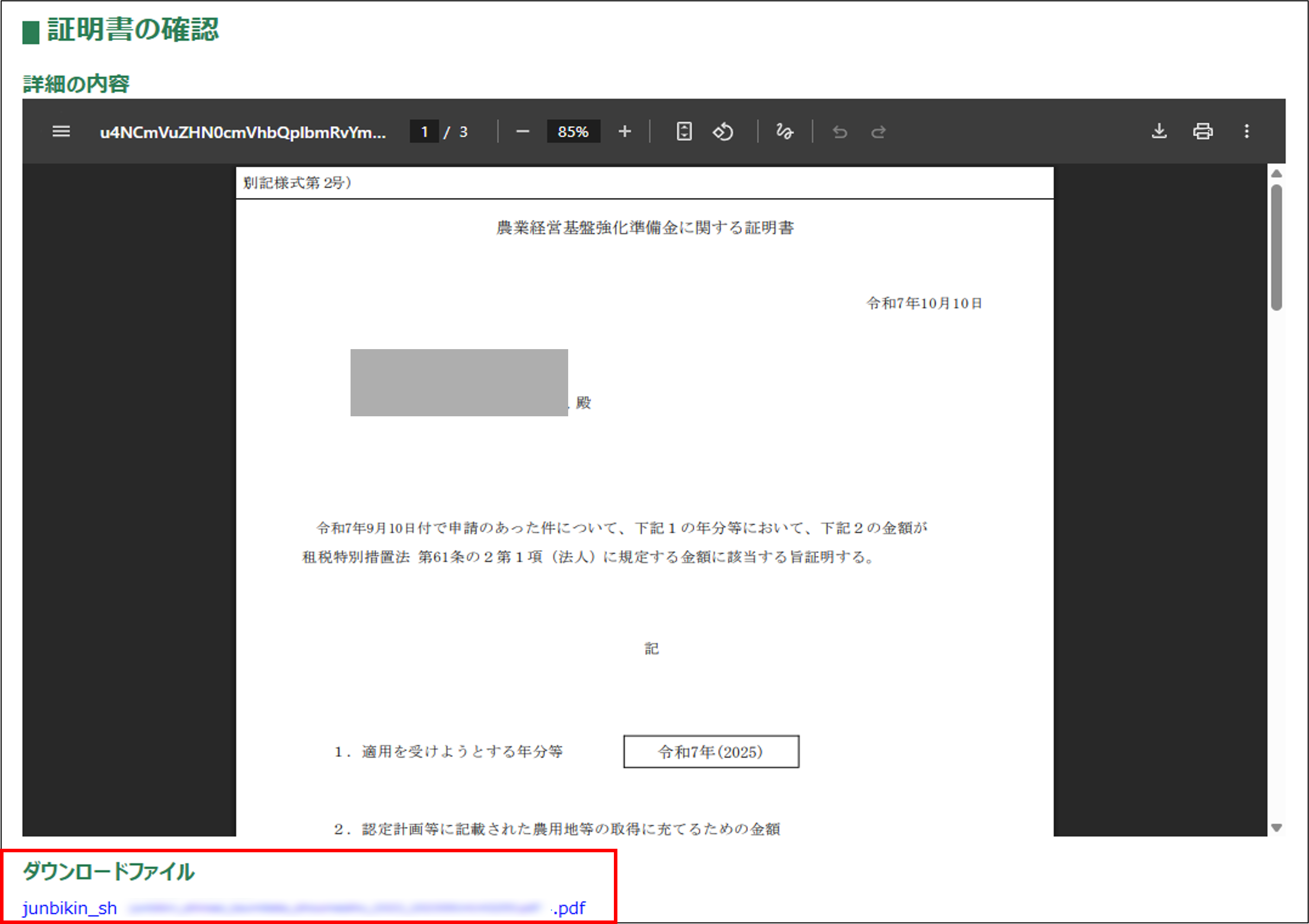Print the certificate PDF

[x=1203, y=132]
